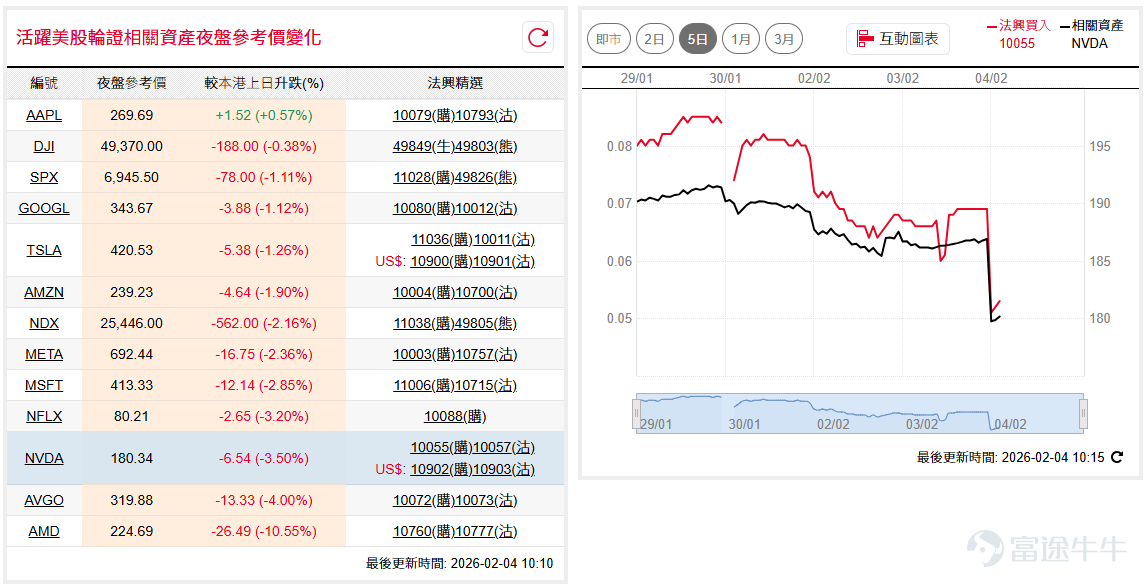Image resolution: width=1147 pixels, height=585 pixels.
Task: Select the 2日 chart range
Action: coord(655,39)
